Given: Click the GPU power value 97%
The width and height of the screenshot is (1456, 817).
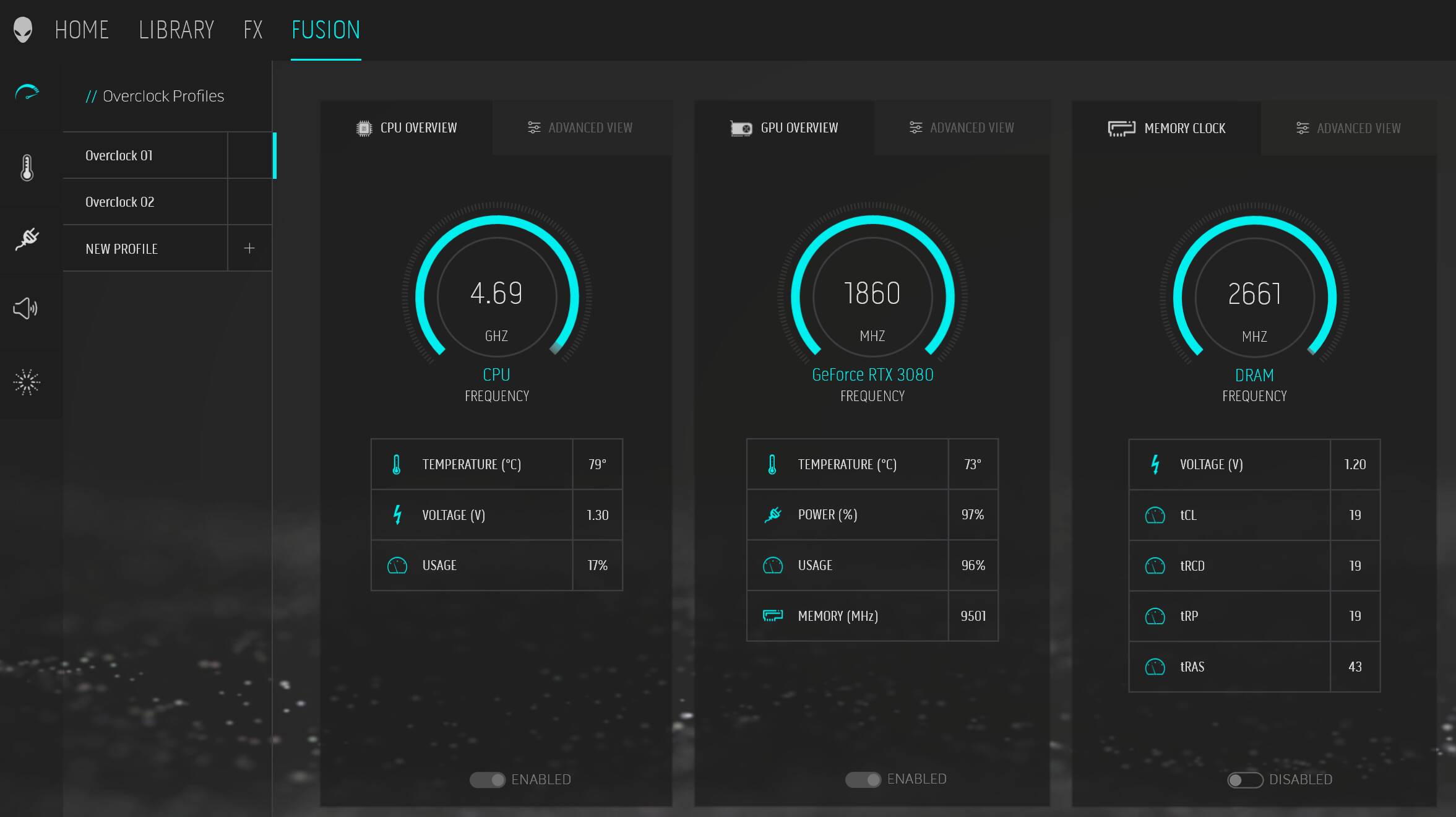Looking at the screenshot, I should [x=973, y=514].
